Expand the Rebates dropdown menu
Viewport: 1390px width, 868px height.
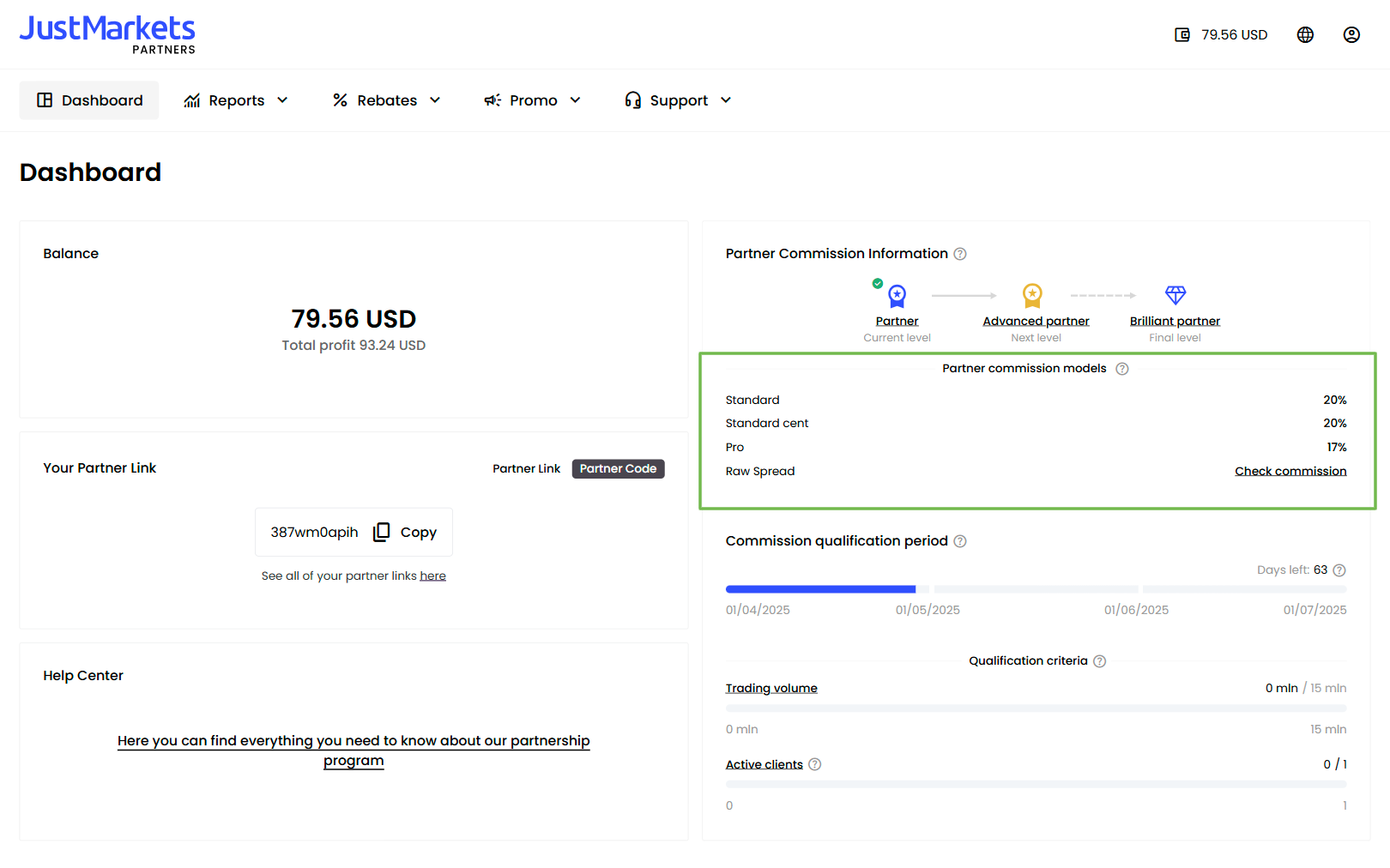pyautogui.click(x=387, y=100)
